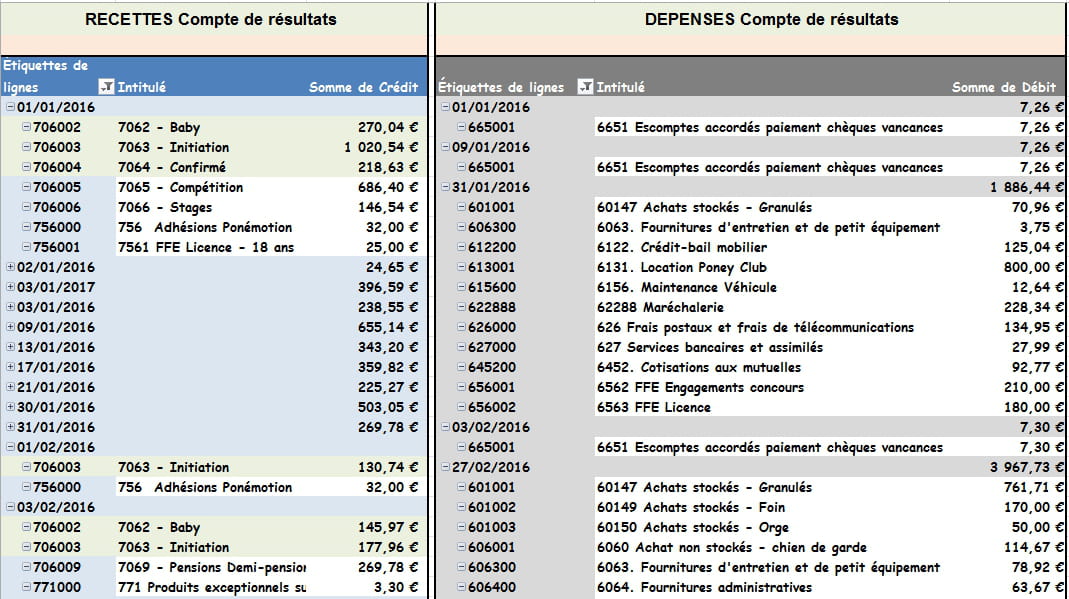Viewport: 1069px width, 599px height.
Task: Collapse the 01/02/2016 date group
Action: (10, 447)
